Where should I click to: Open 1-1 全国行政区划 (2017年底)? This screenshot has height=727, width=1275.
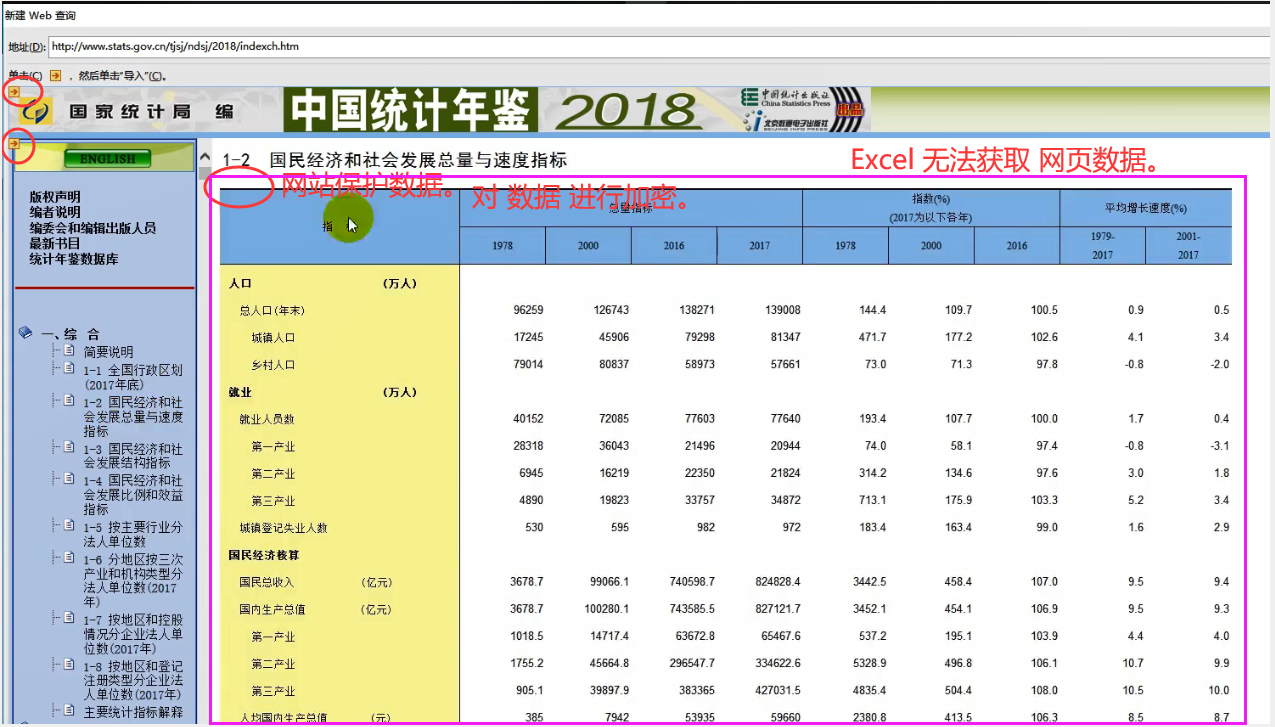(x=133, y=377)
